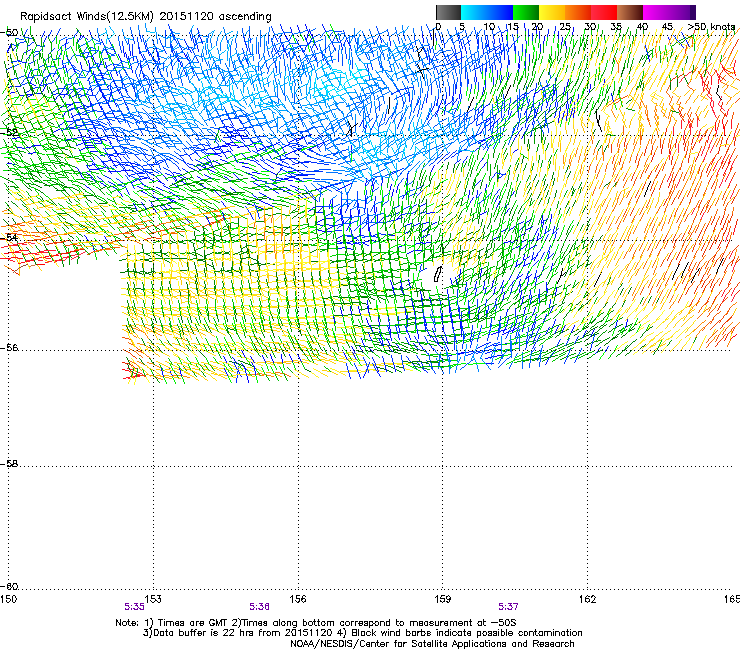Click the latitude label '-60'
740x650 pixels.
click(x=10, y=586)
